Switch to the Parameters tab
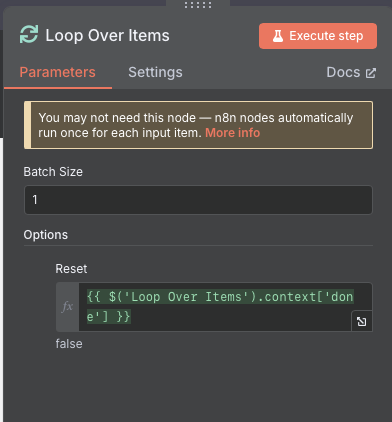The width and height of the screenshot is (392, 422). 58,72
